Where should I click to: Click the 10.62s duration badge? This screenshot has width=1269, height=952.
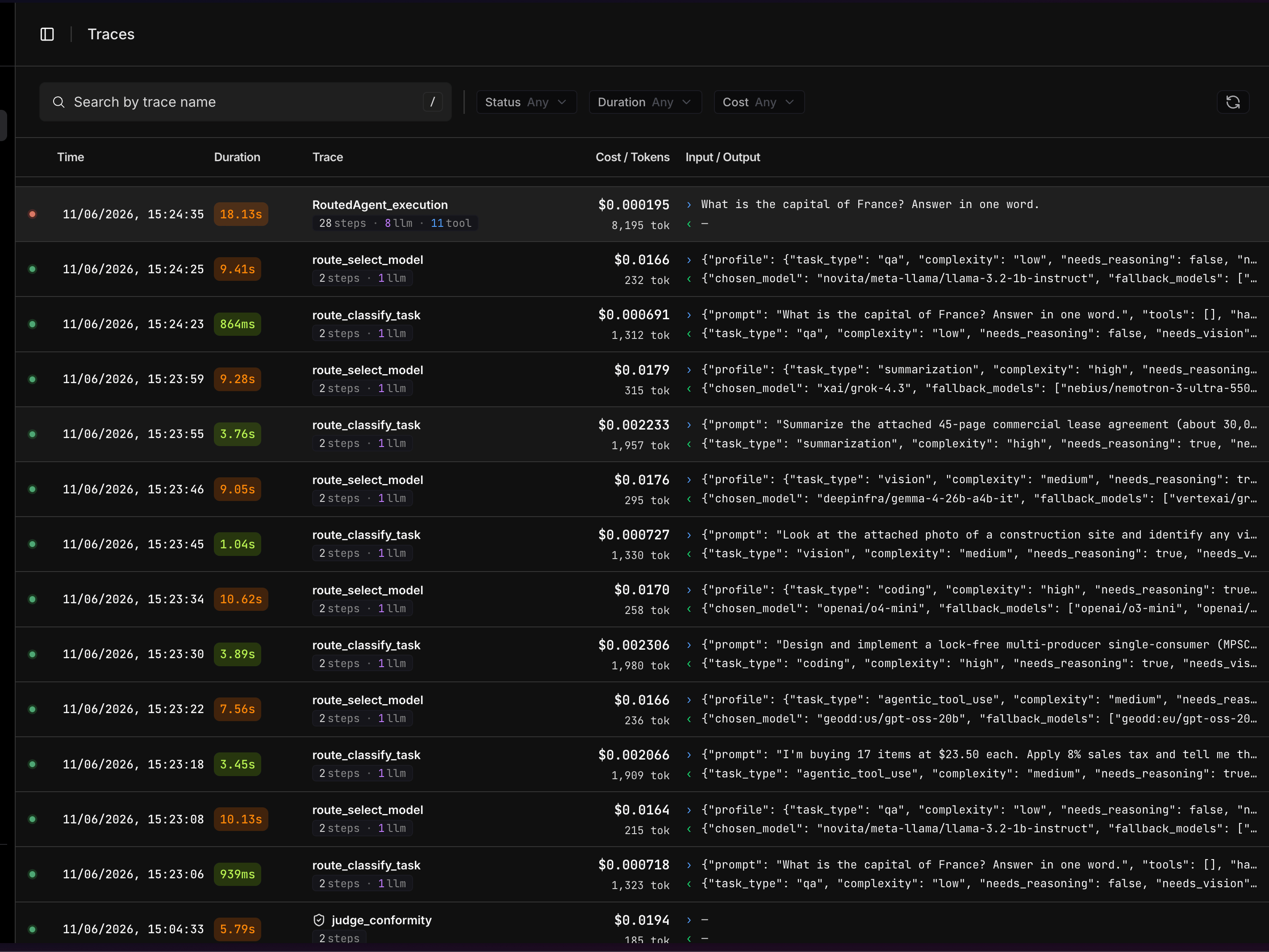click(241, 599)
